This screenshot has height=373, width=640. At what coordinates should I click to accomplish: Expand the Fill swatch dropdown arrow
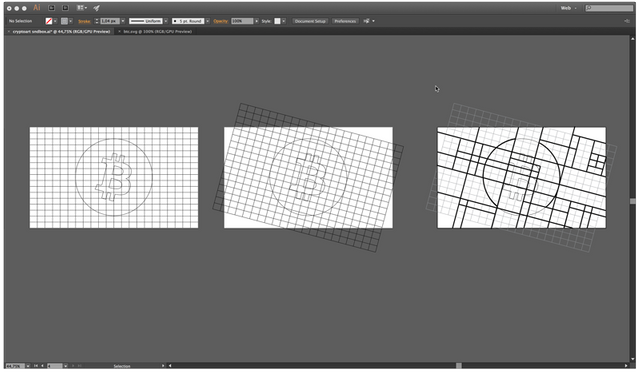(x=56, y=21)
